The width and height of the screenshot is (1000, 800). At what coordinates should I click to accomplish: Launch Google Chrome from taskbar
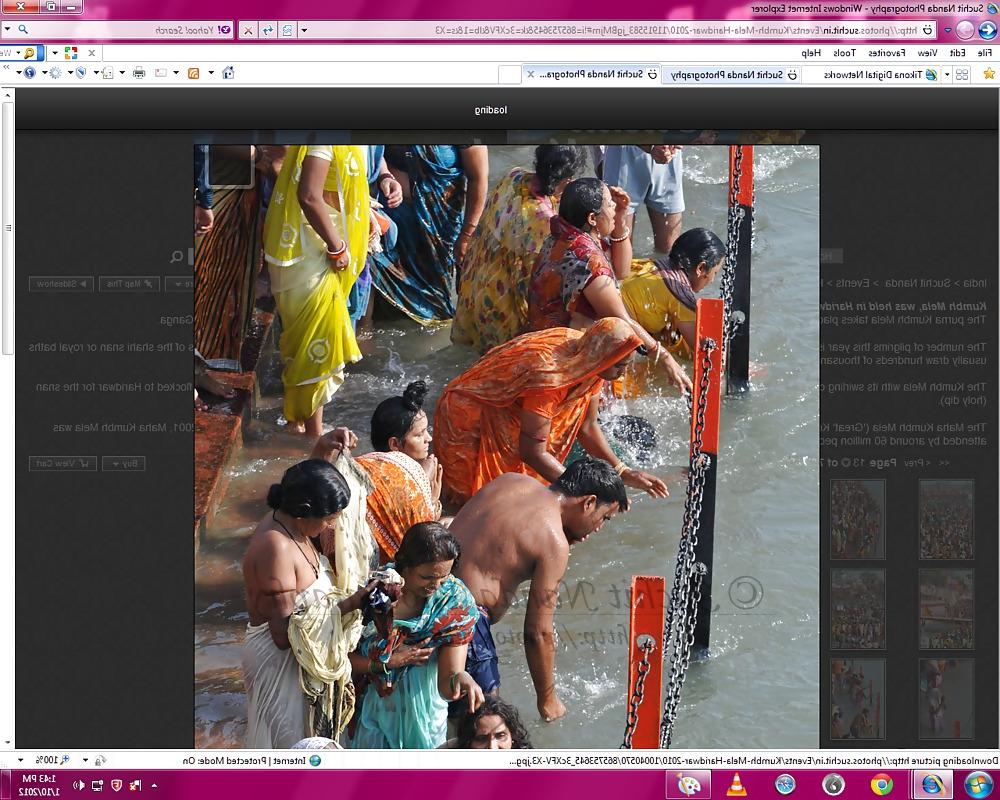point(882,784)
